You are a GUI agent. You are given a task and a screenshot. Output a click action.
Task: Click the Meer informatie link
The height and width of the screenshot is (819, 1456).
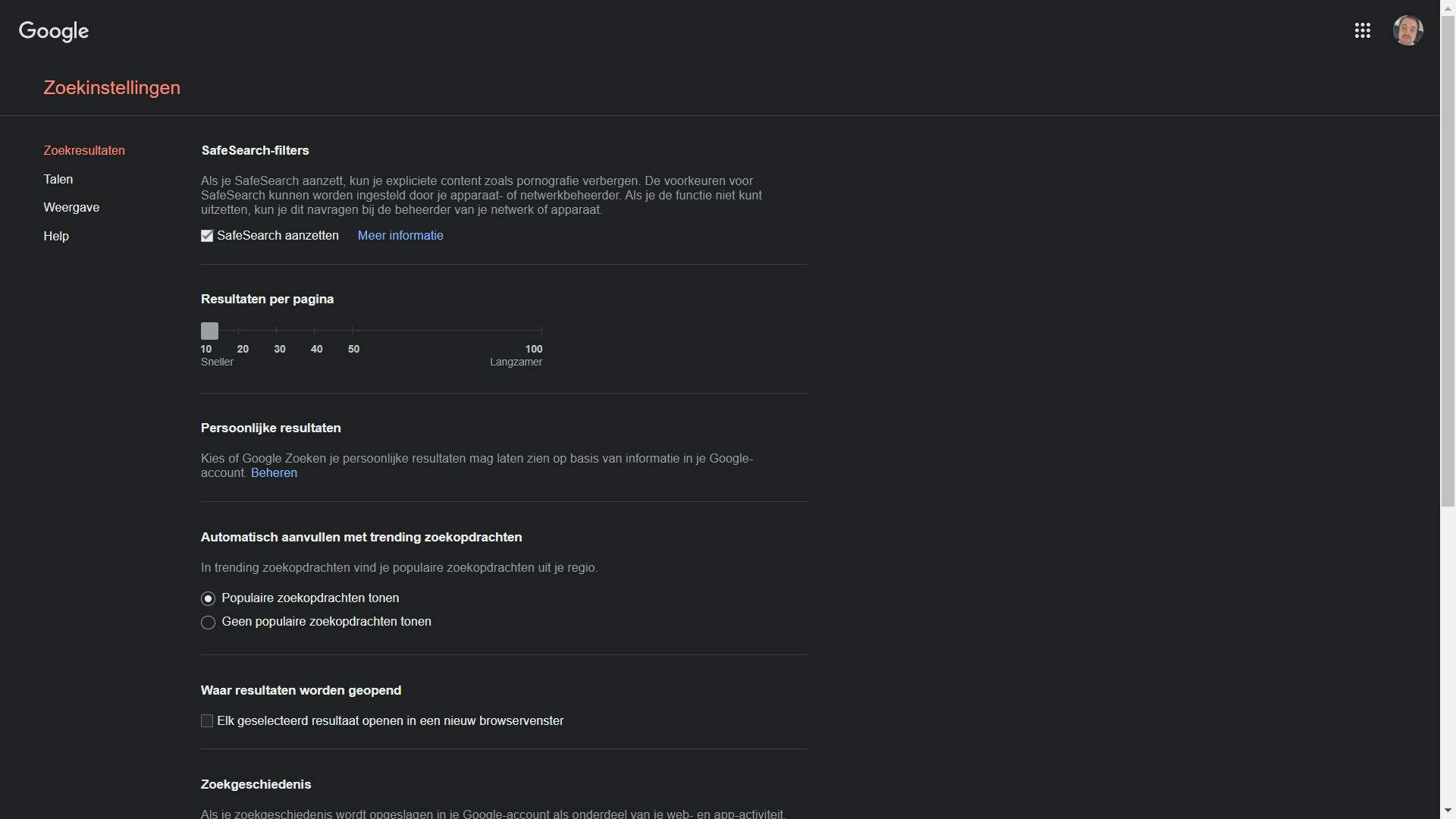(400, 235)
